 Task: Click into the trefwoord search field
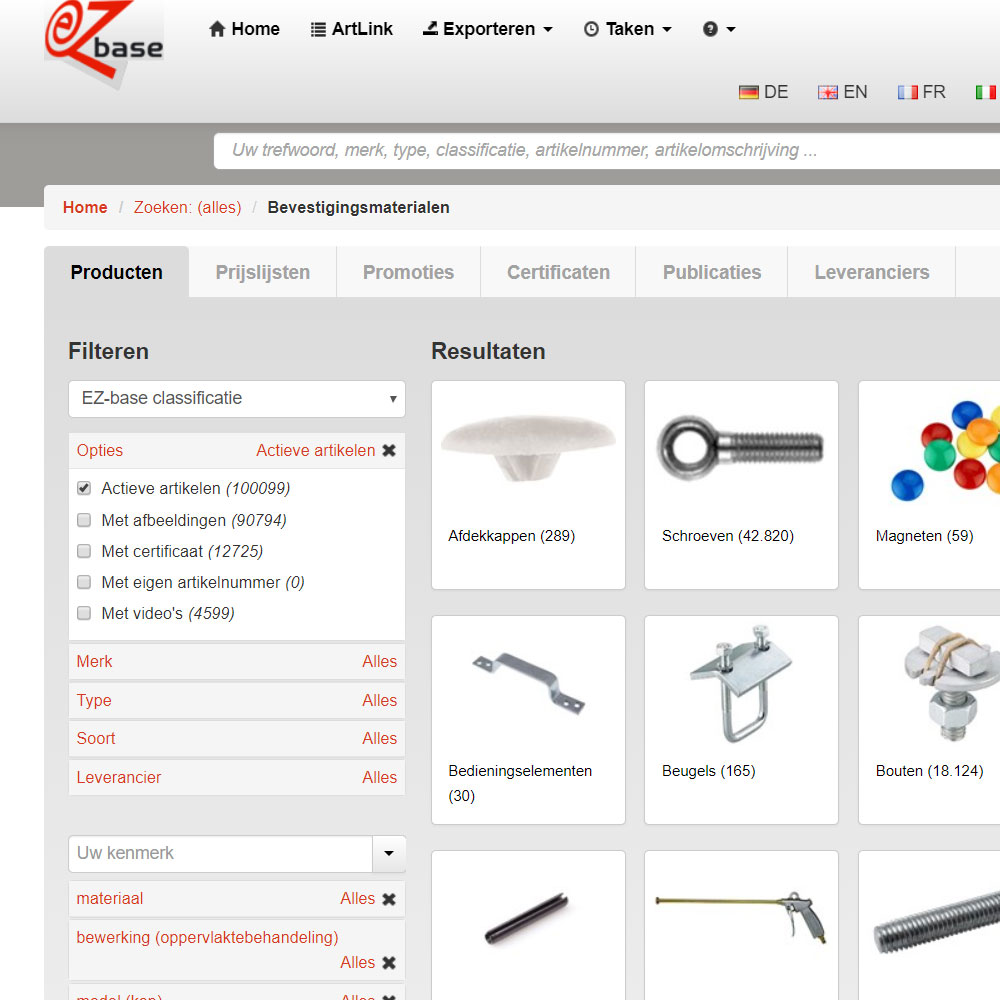tap(607, 151)
